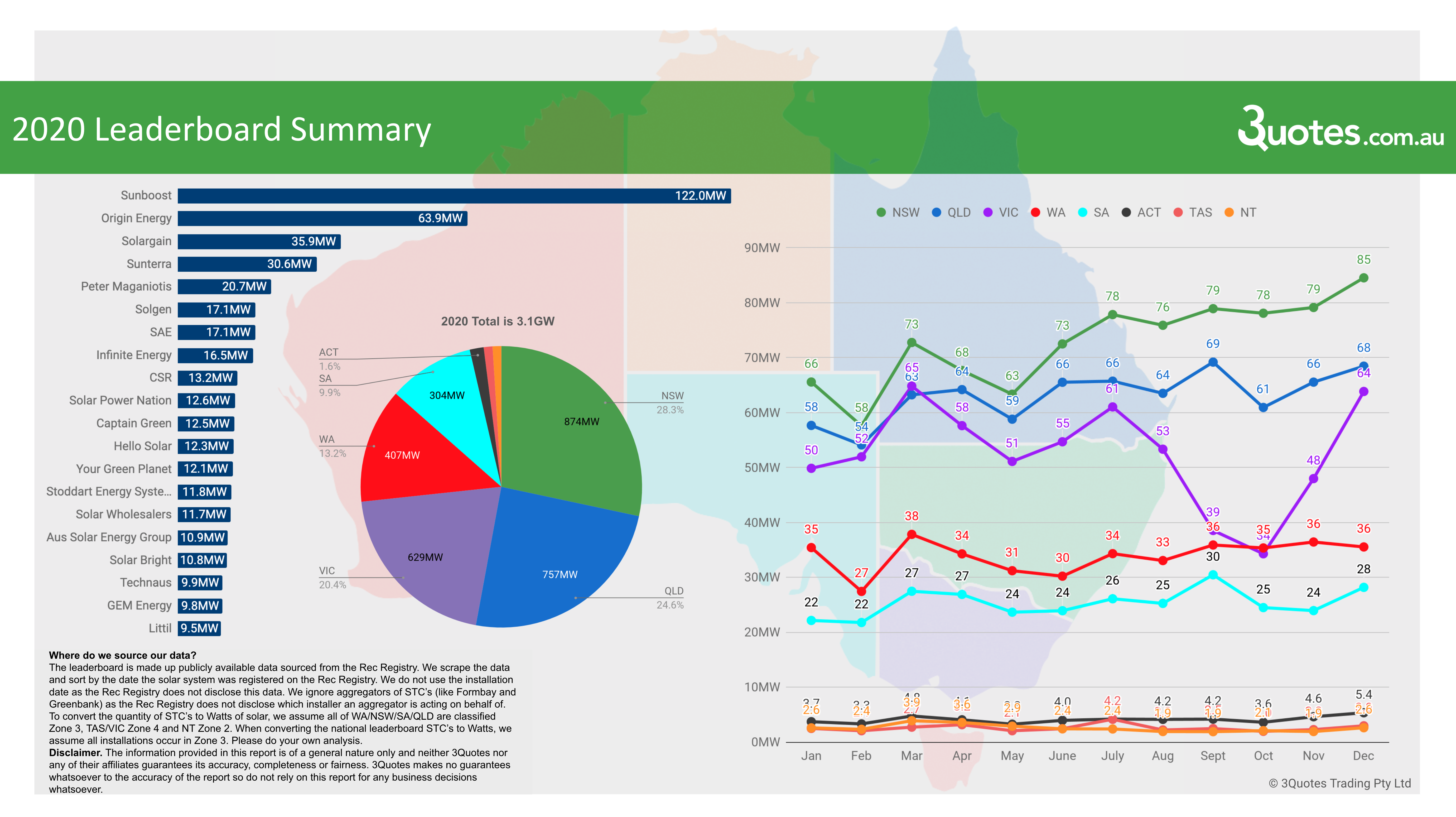1456x817 pixels.
Task: Select the SAE 17.1MW bar
Action: pos(216,333)
